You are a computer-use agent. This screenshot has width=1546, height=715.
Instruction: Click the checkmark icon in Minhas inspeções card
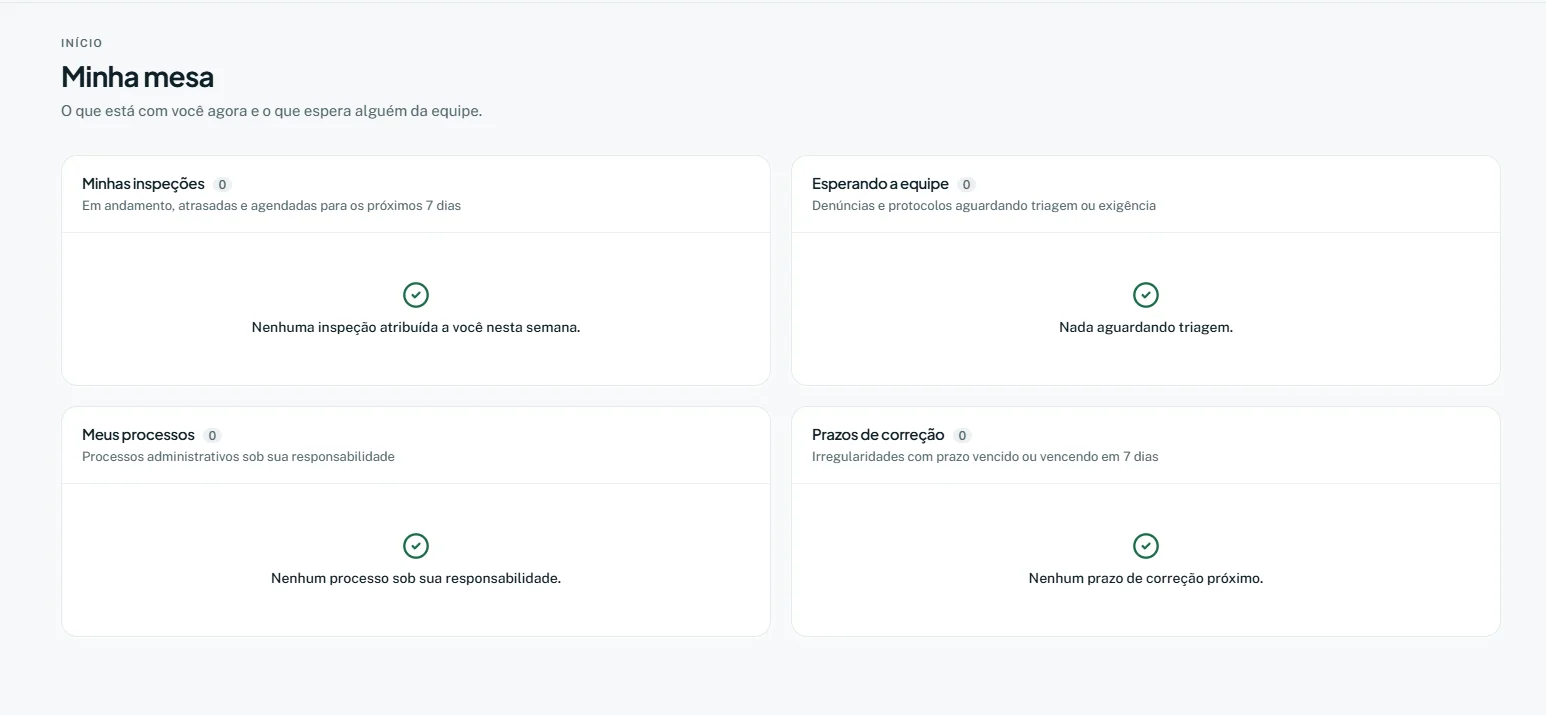[416, 295]
